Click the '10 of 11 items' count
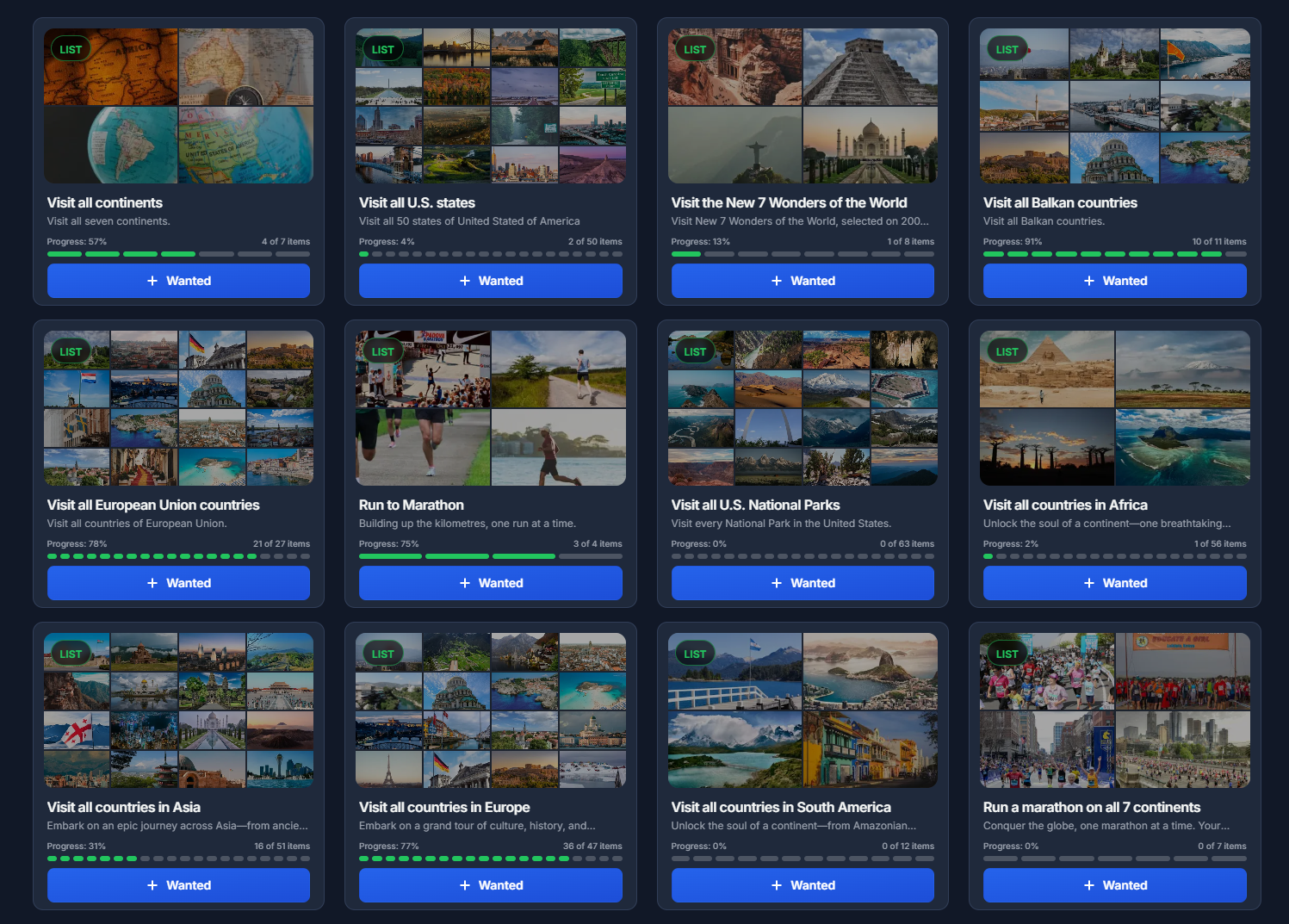Image resolution: width=1289 pixels, height=924 pixels. [1219, 242]
